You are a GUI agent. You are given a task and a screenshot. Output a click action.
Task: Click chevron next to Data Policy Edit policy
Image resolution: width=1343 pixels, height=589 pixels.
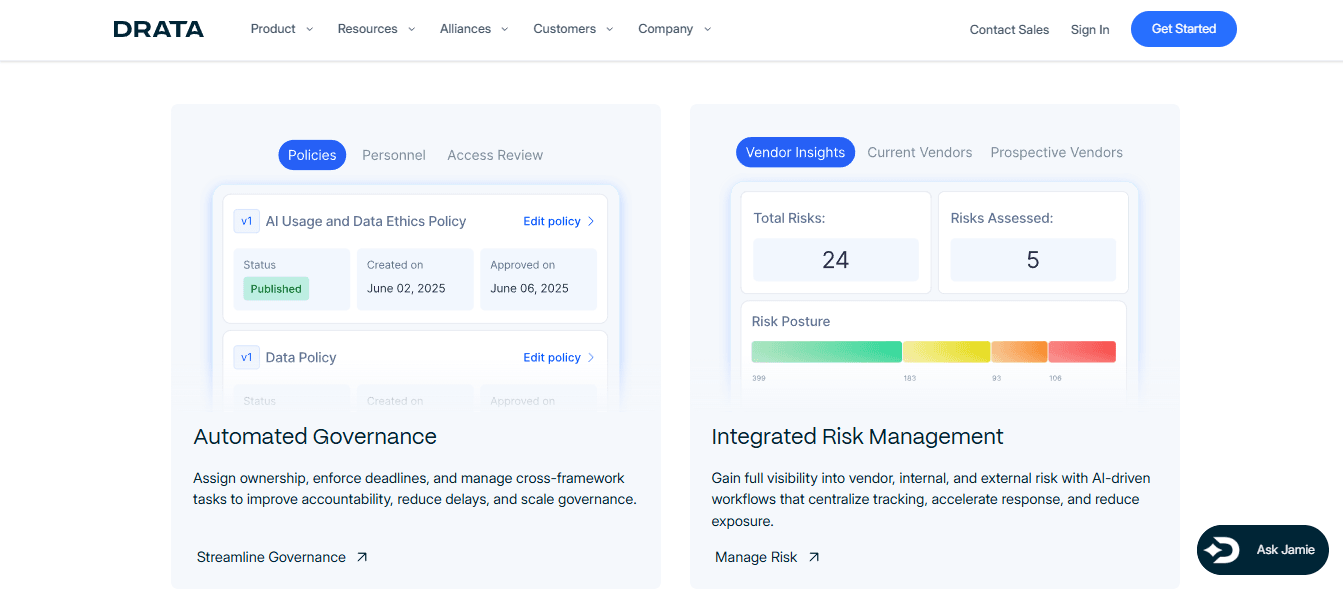click(x=591, y=357)
